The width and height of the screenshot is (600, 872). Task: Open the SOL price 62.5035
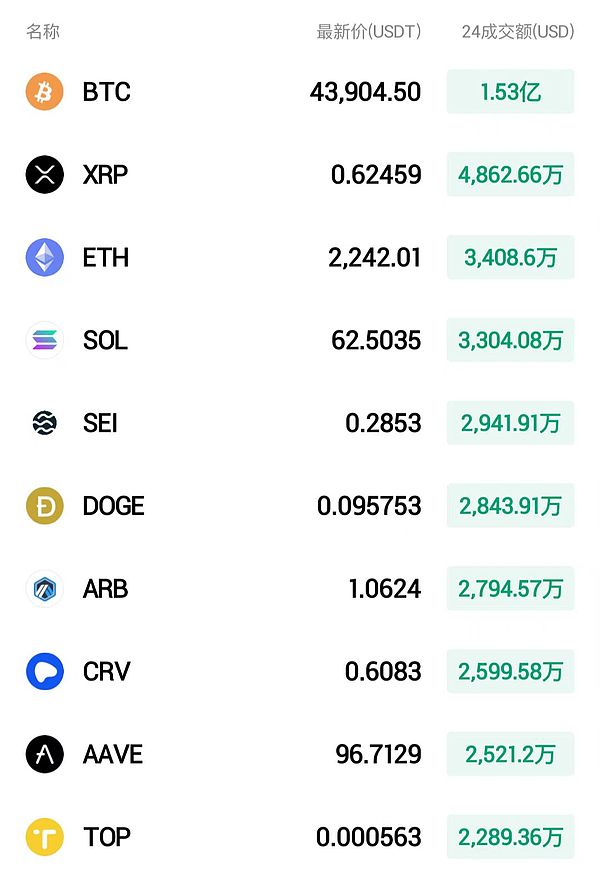pyautogui.click(x=376, y=341)
